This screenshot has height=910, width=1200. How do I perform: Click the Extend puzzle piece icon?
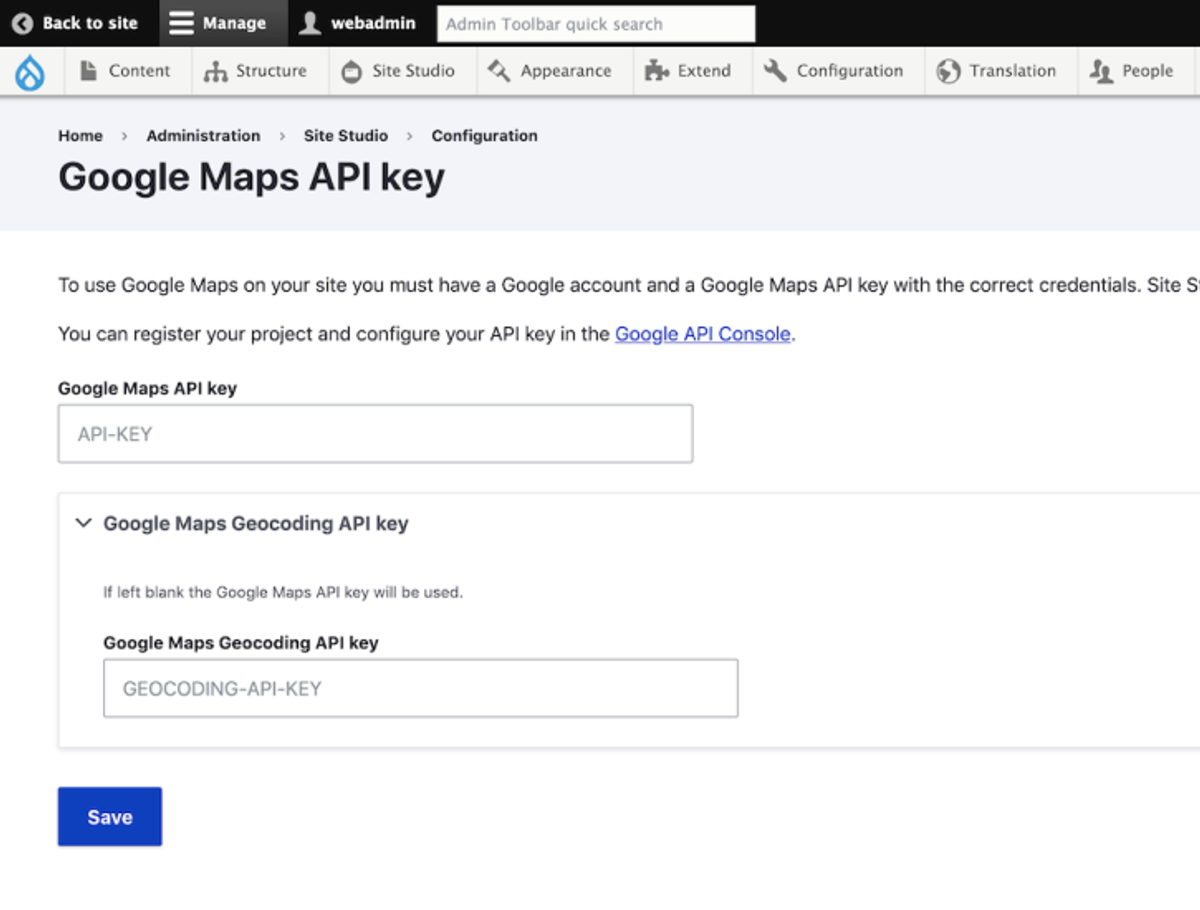pos(657,71)
